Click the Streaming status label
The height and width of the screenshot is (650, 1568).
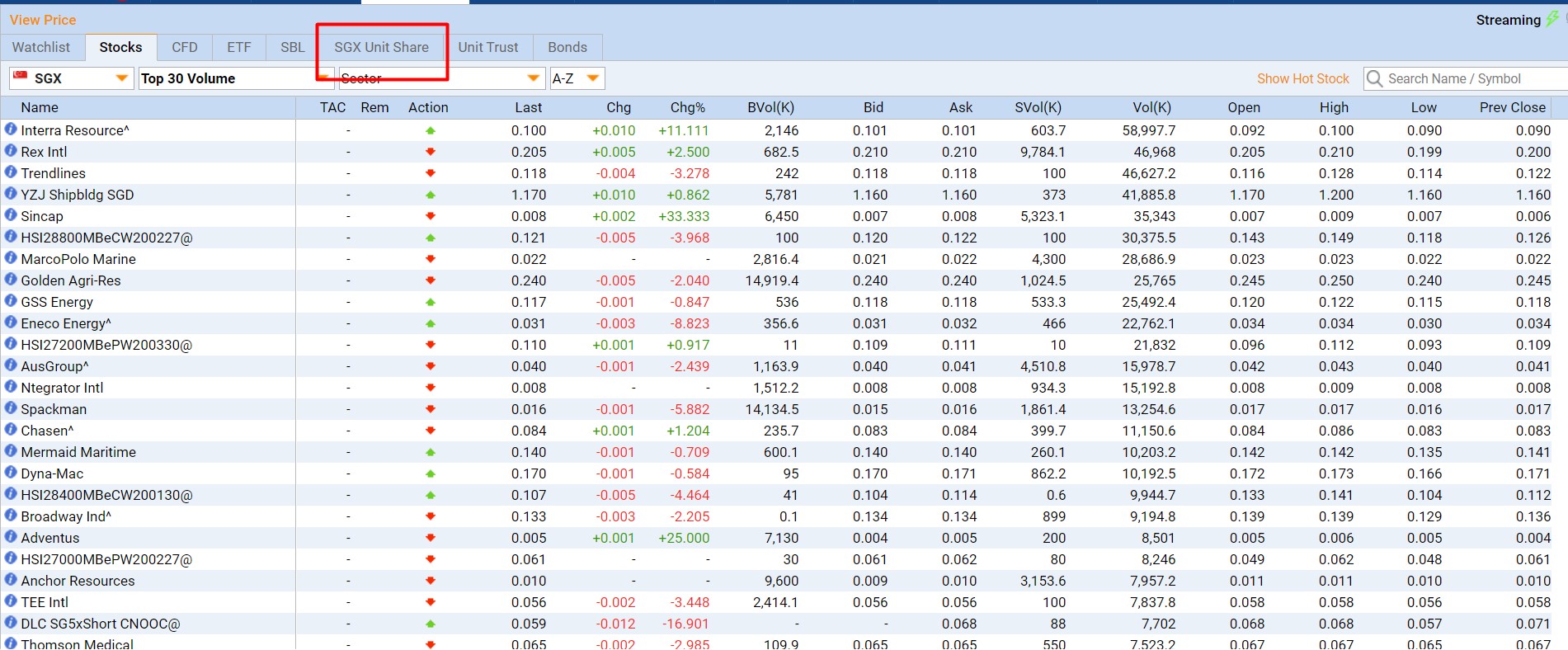[x=1508, y=19]
